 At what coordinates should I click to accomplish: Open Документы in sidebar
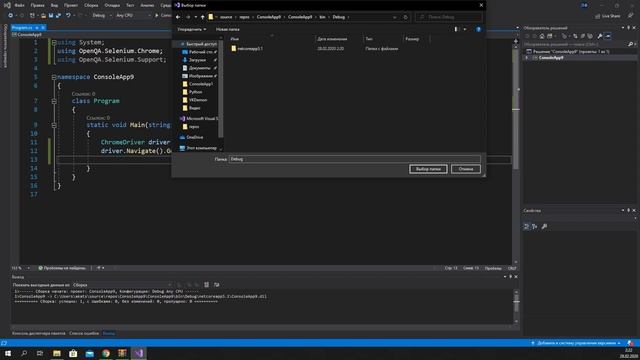[x=199, y=68]
